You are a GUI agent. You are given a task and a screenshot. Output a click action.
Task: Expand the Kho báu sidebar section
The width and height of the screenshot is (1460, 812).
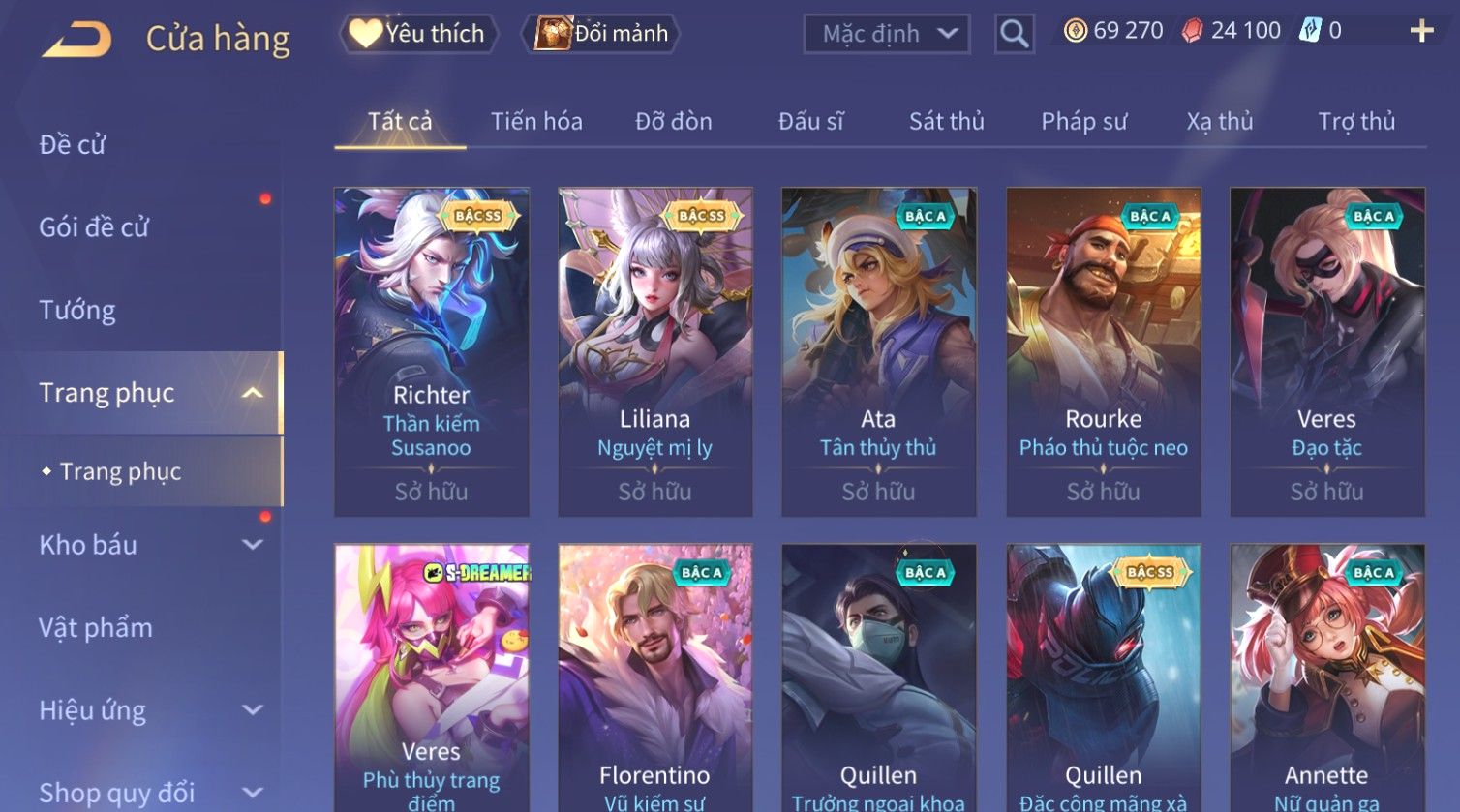pyautogui.click(x=253, y=545)
